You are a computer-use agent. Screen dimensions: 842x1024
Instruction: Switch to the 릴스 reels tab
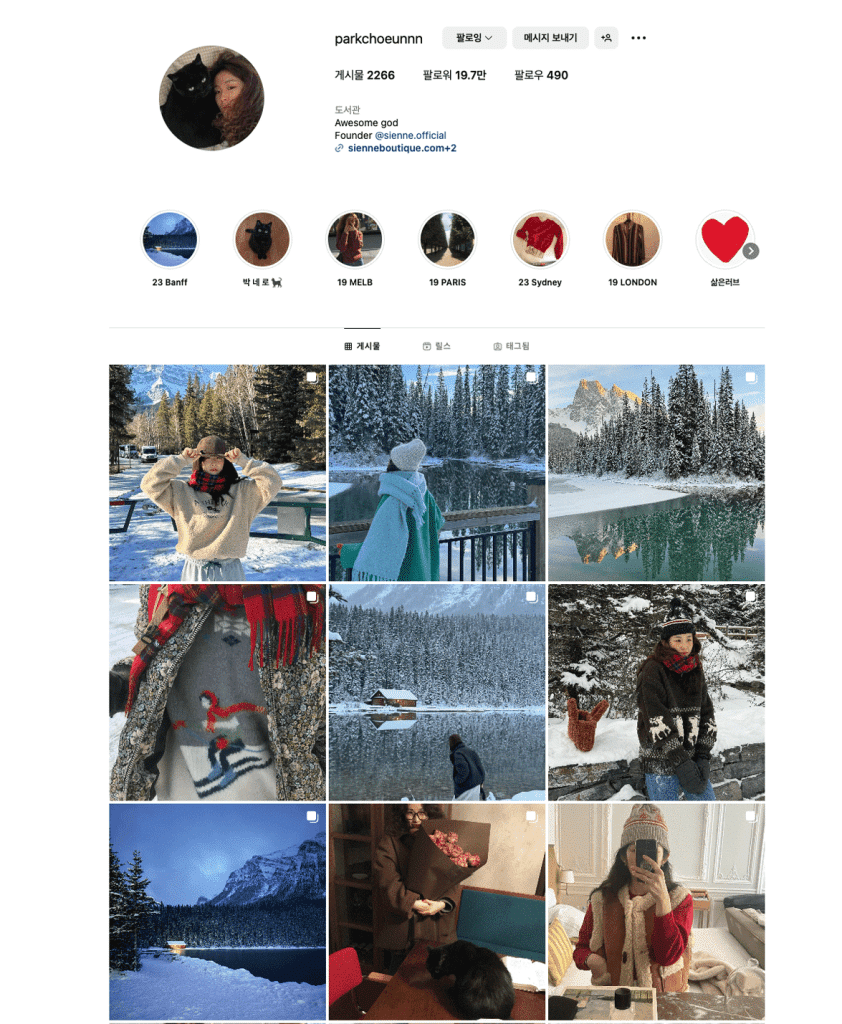436,346
